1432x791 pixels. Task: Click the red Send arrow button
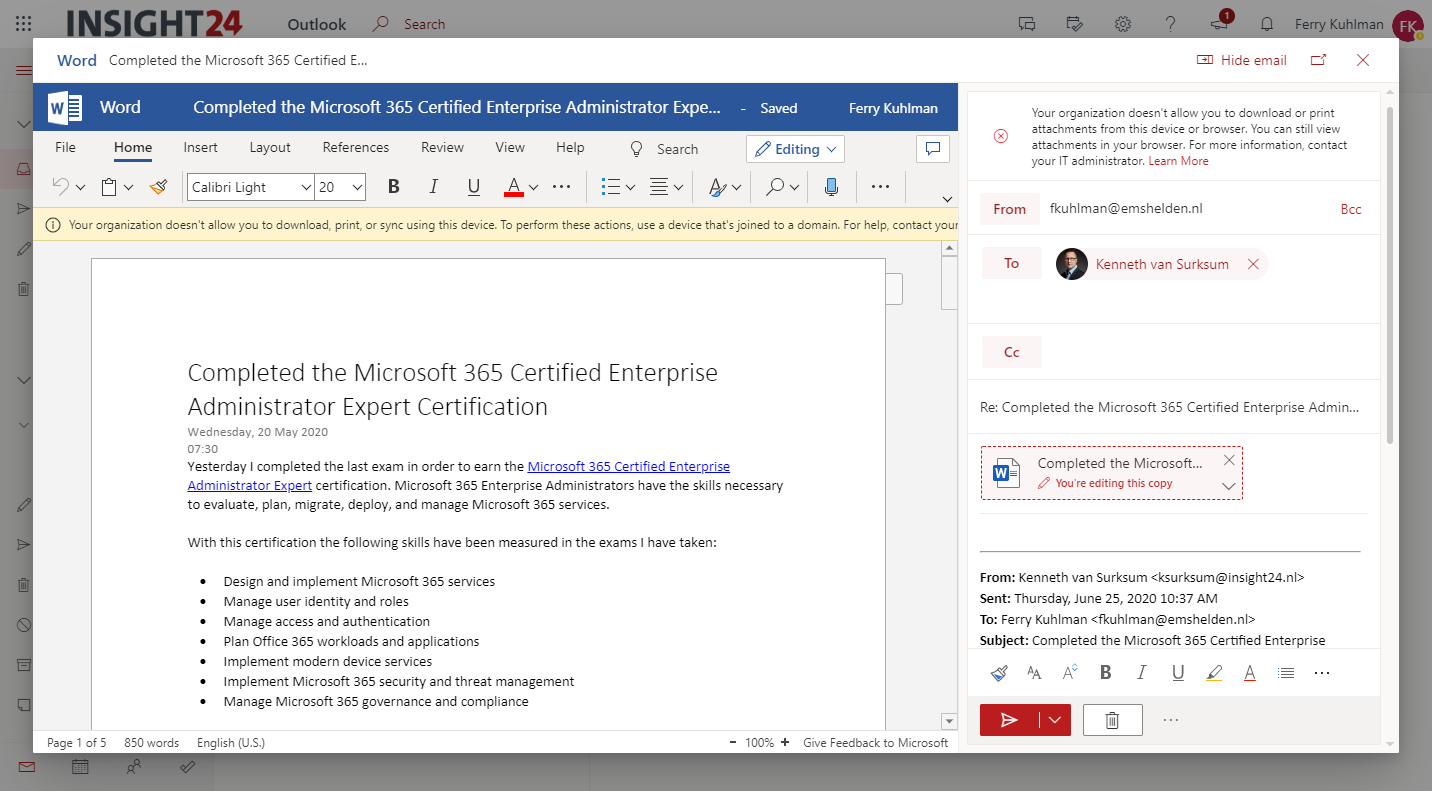[x=1010, y=720]
